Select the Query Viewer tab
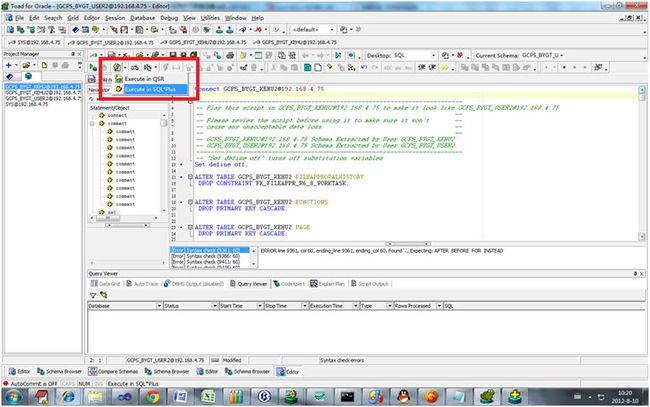The width and height of the screenshot is (650, 407). coord(248,284)
